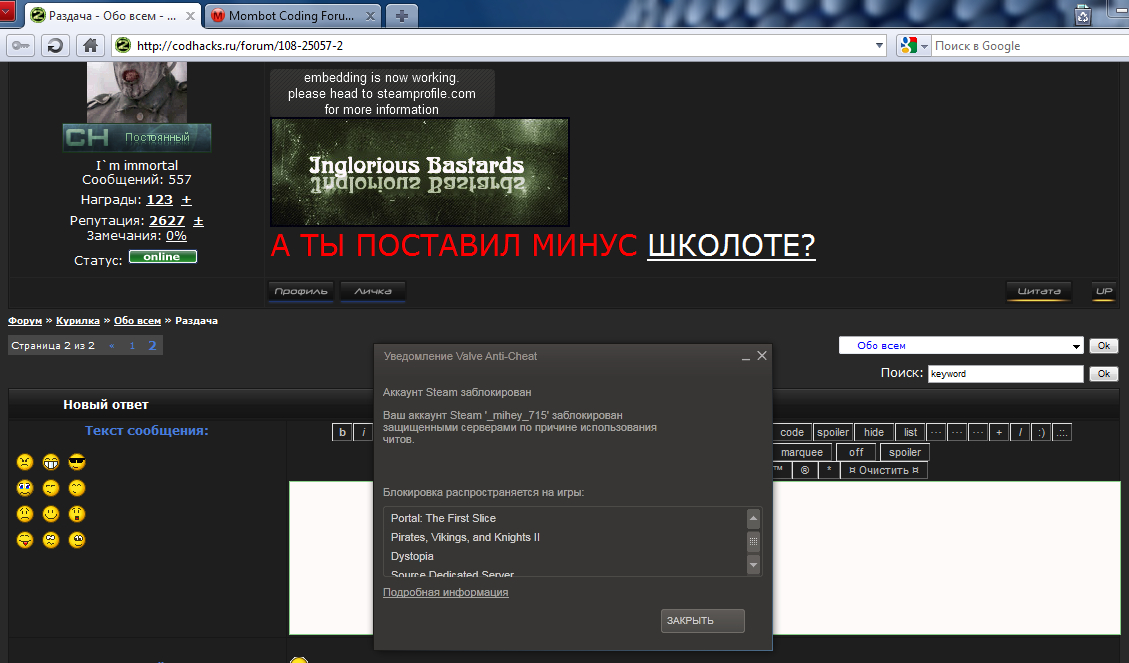1129x663 pixels.
Task: Switch to the Mombot Coding Forum tab
Action: (x=292, y=16)
